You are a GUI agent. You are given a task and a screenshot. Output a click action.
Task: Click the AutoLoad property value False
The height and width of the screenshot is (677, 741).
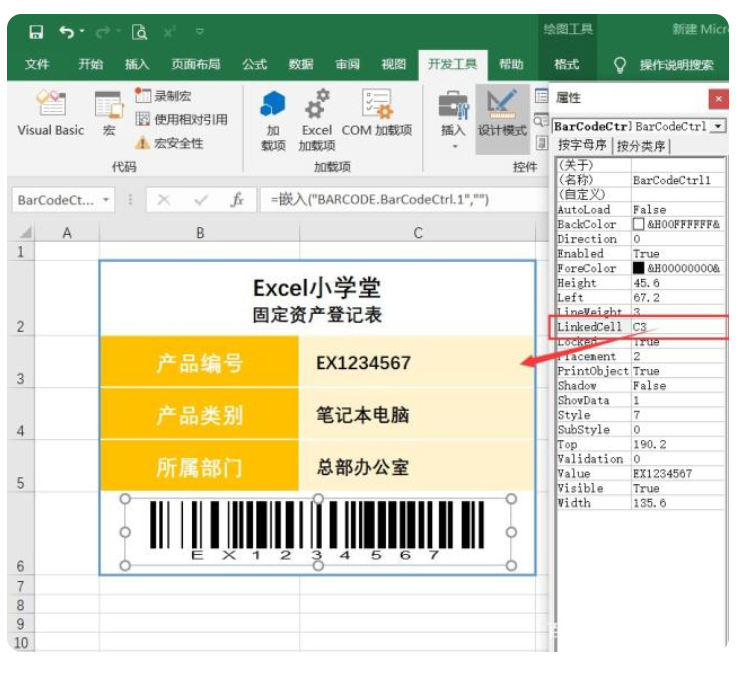678,209
